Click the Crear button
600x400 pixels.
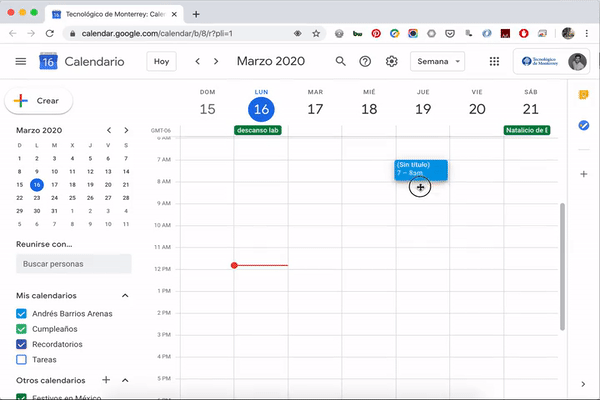point(38,101)
